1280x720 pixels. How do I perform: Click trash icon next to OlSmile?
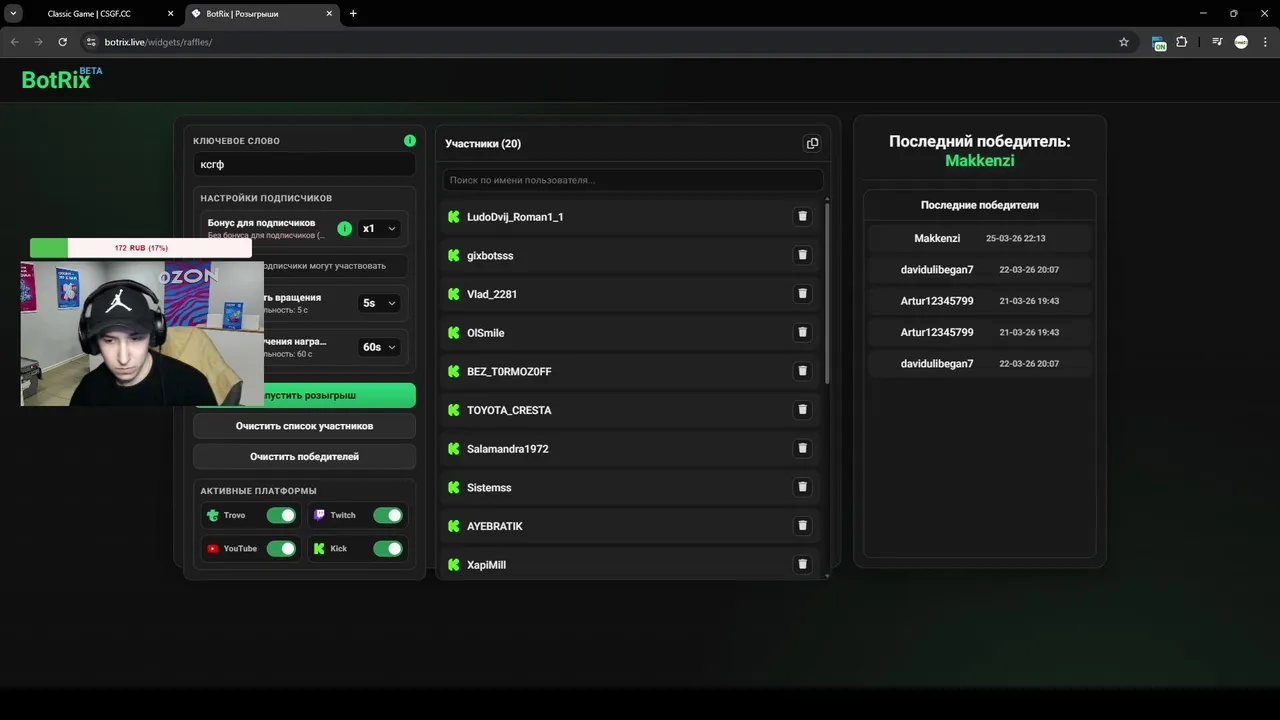802,332
